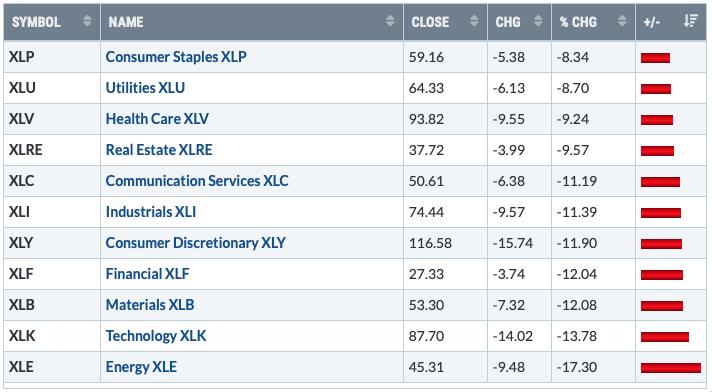This screenshot has width=712, height=392.
Task: Sort by % CHG column arrows icon
Action: point(622,21)
